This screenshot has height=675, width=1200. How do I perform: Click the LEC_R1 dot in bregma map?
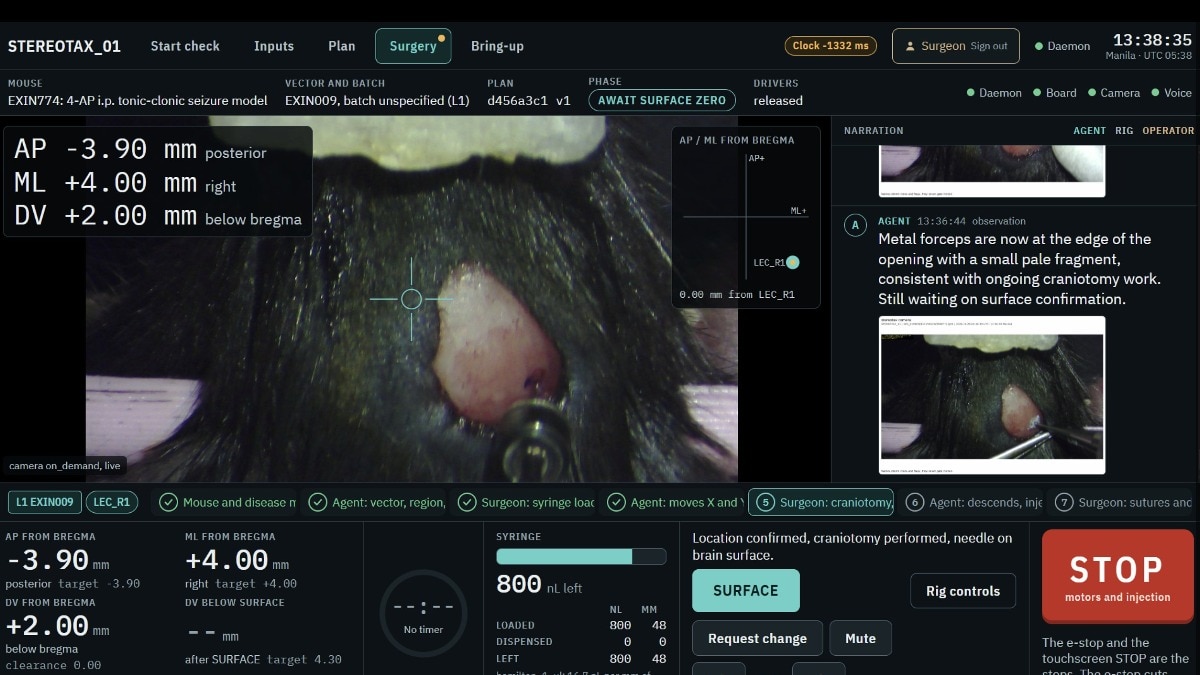point(792,262)
